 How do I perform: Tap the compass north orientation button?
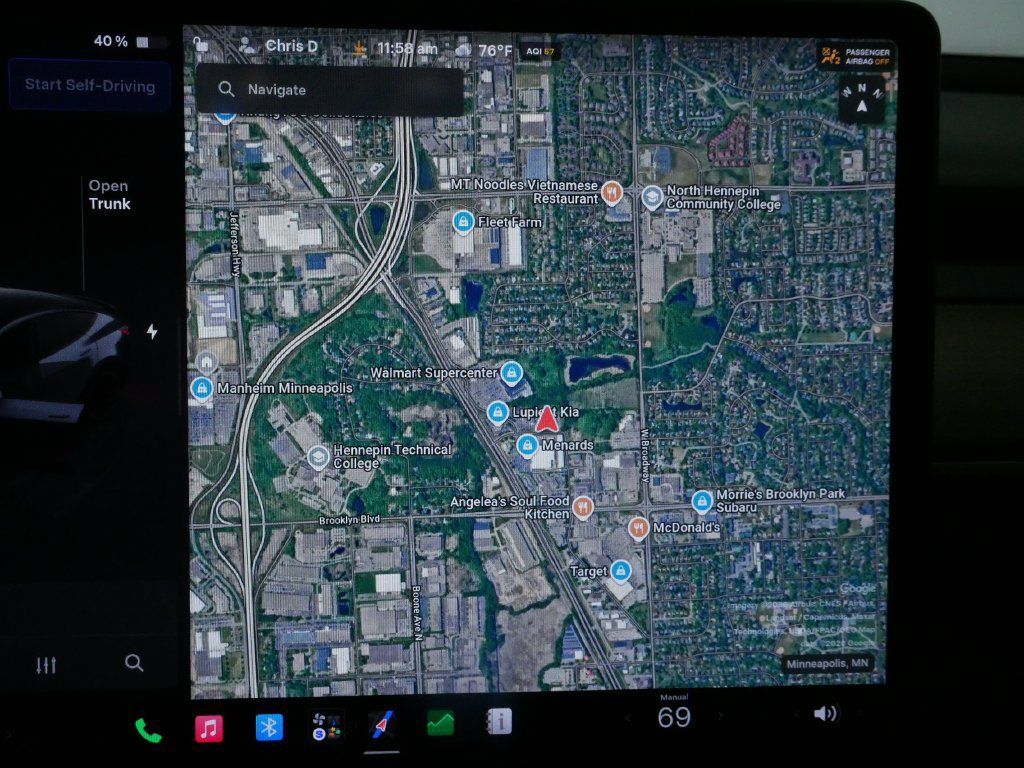click(861, 101)
